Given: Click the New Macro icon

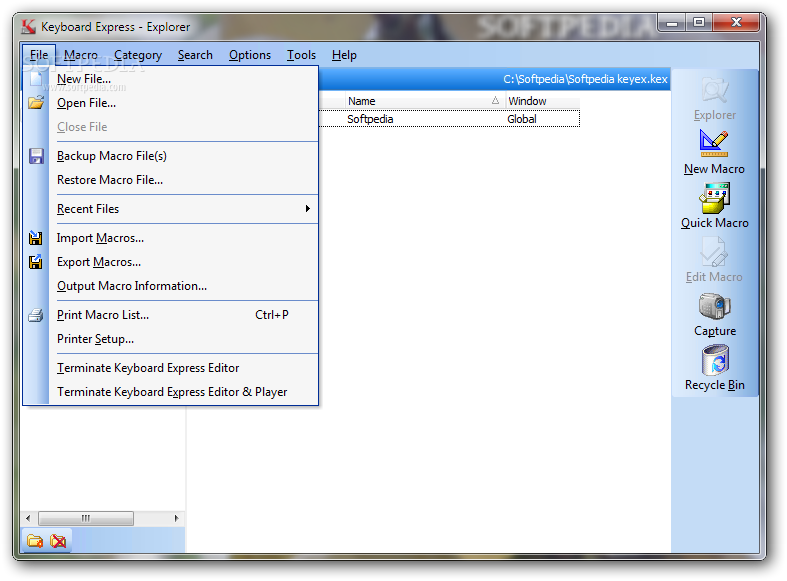Looking at the screenshot, I should point(714,153).
